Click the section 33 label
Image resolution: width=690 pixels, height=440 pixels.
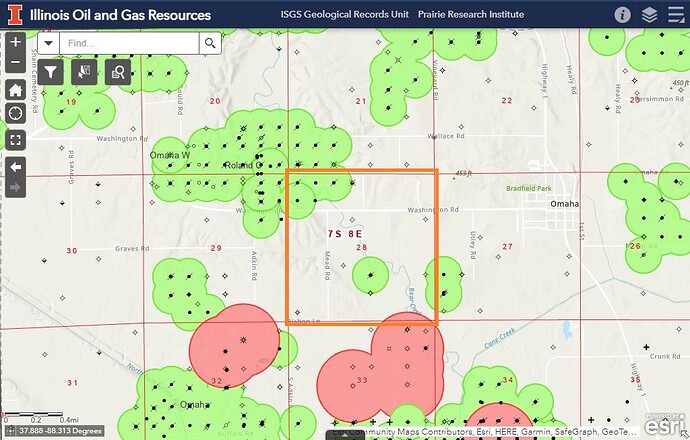(362, 380)
